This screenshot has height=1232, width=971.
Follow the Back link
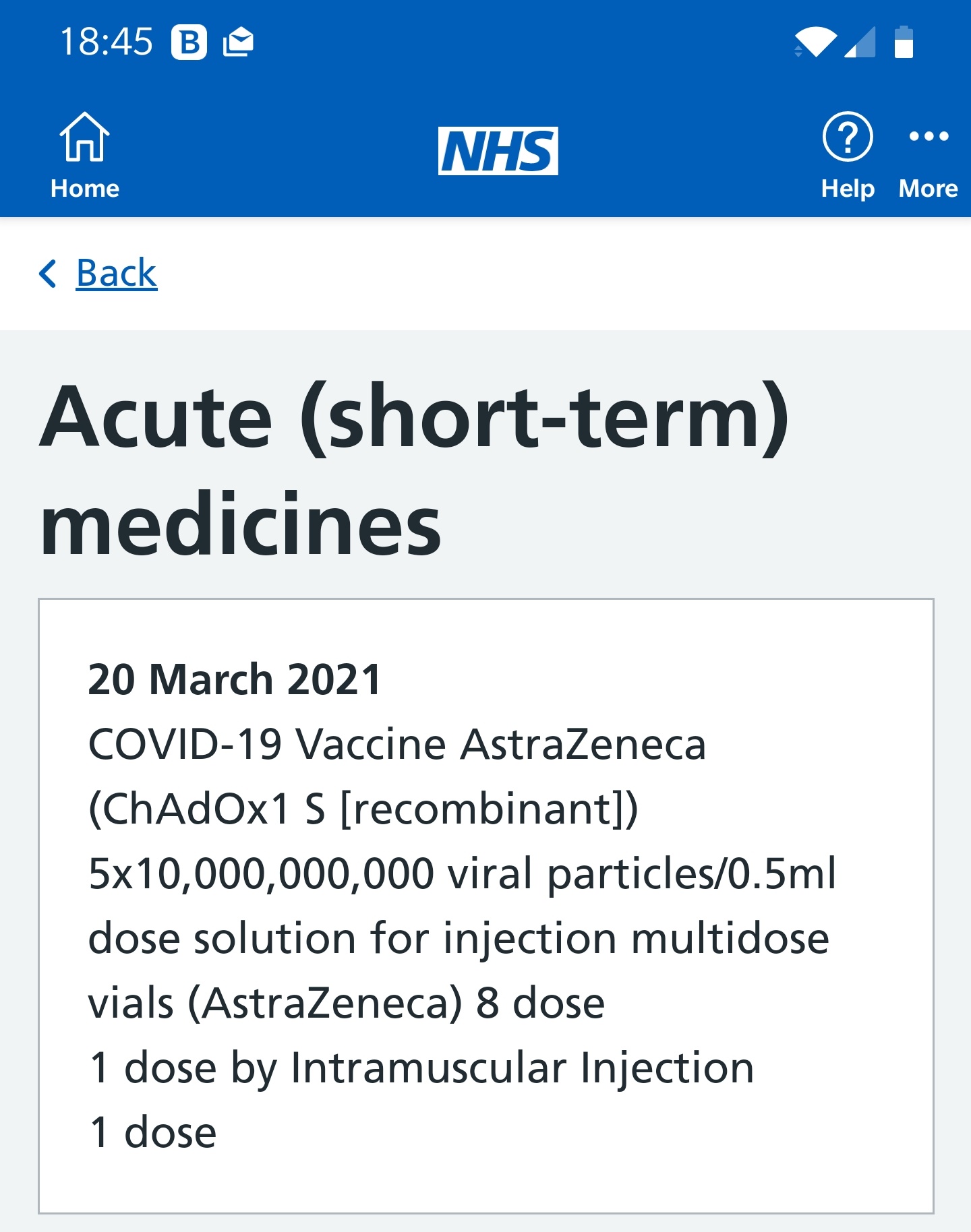coord(117,273)
